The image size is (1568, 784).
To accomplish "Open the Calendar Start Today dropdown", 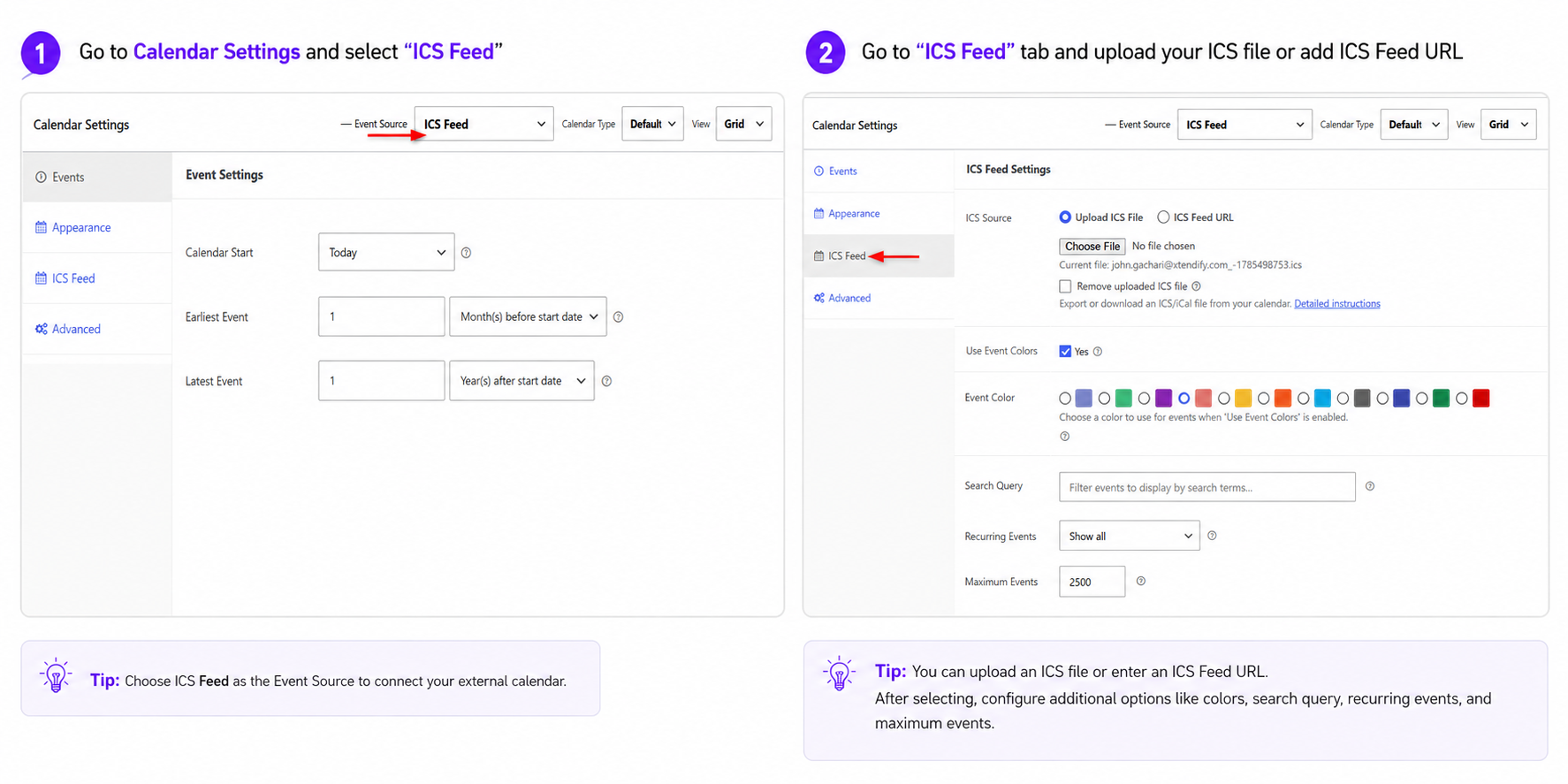I will coord(386,253).
